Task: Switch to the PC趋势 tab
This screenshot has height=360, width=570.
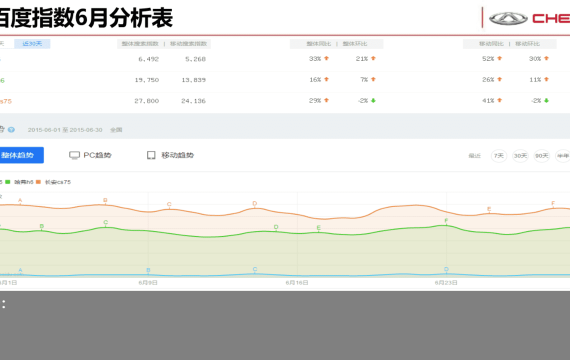Action: (90, 156)
